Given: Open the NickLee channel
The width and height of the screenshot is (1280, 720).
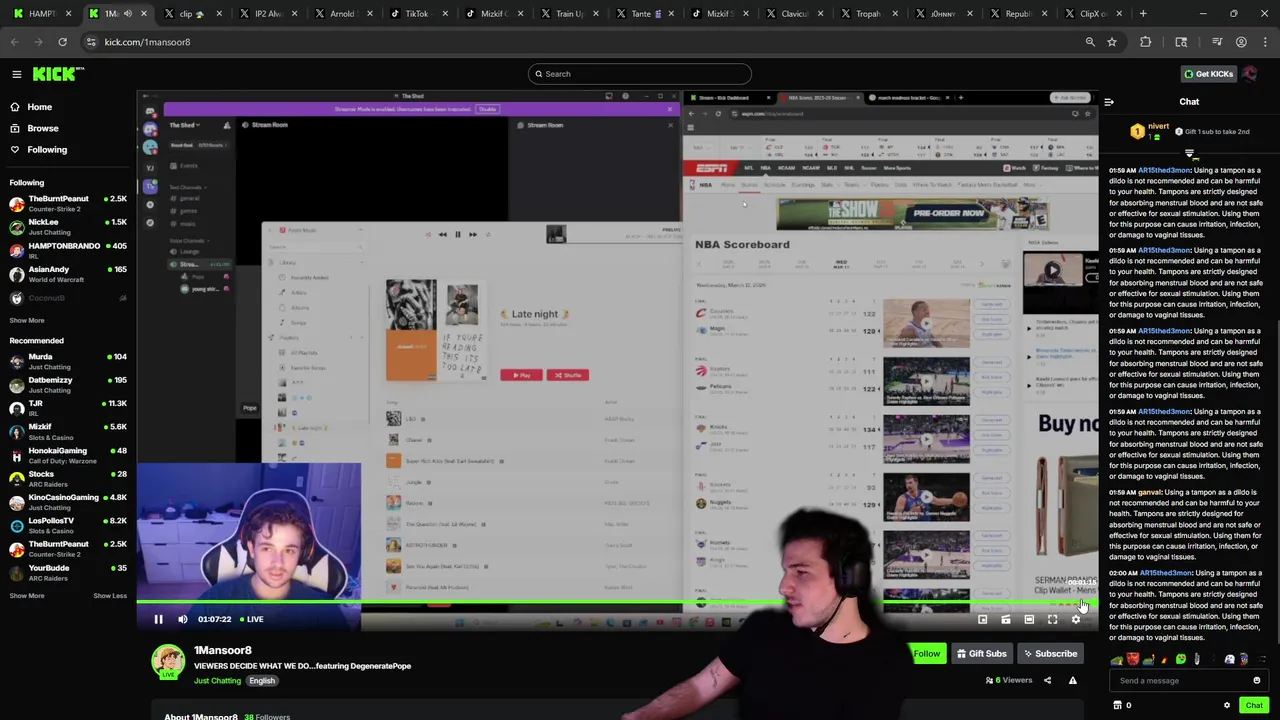Looking at the screenshot, I should pyautogui.click(x=68, y=227).
